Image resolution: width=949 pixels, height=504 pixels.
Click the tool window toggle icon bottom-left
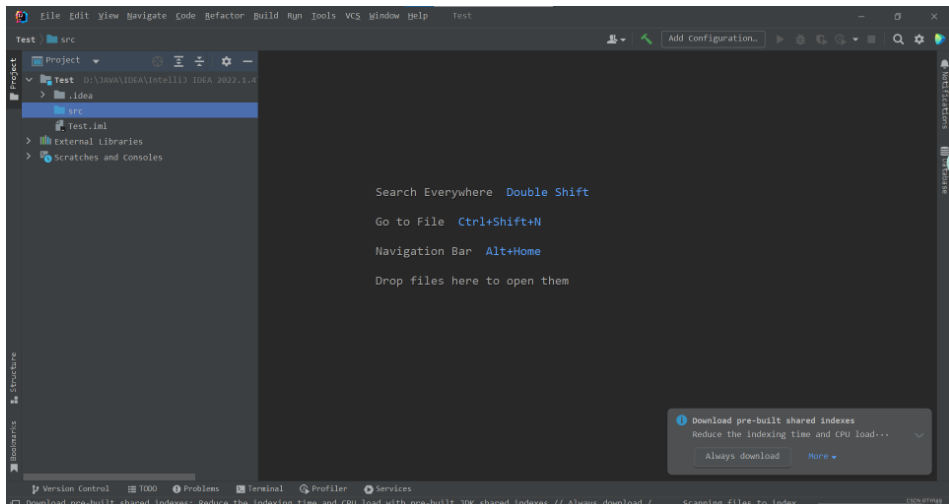point(16,502)
